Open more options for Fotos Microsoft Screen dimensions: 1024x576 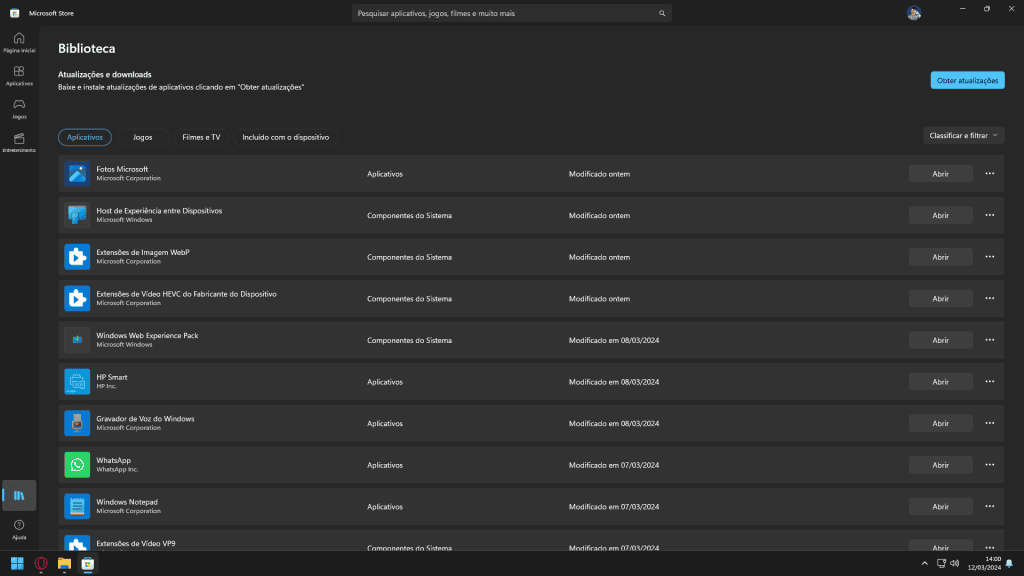(x=989, y=174)
